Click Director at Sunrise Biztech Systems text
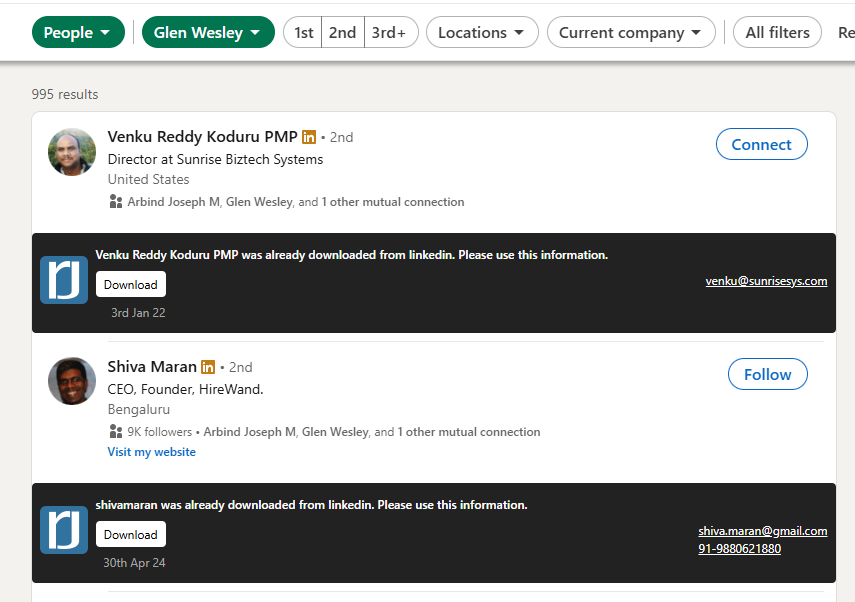This screenshot has width=855, height=602. click(x=215, y=159)
